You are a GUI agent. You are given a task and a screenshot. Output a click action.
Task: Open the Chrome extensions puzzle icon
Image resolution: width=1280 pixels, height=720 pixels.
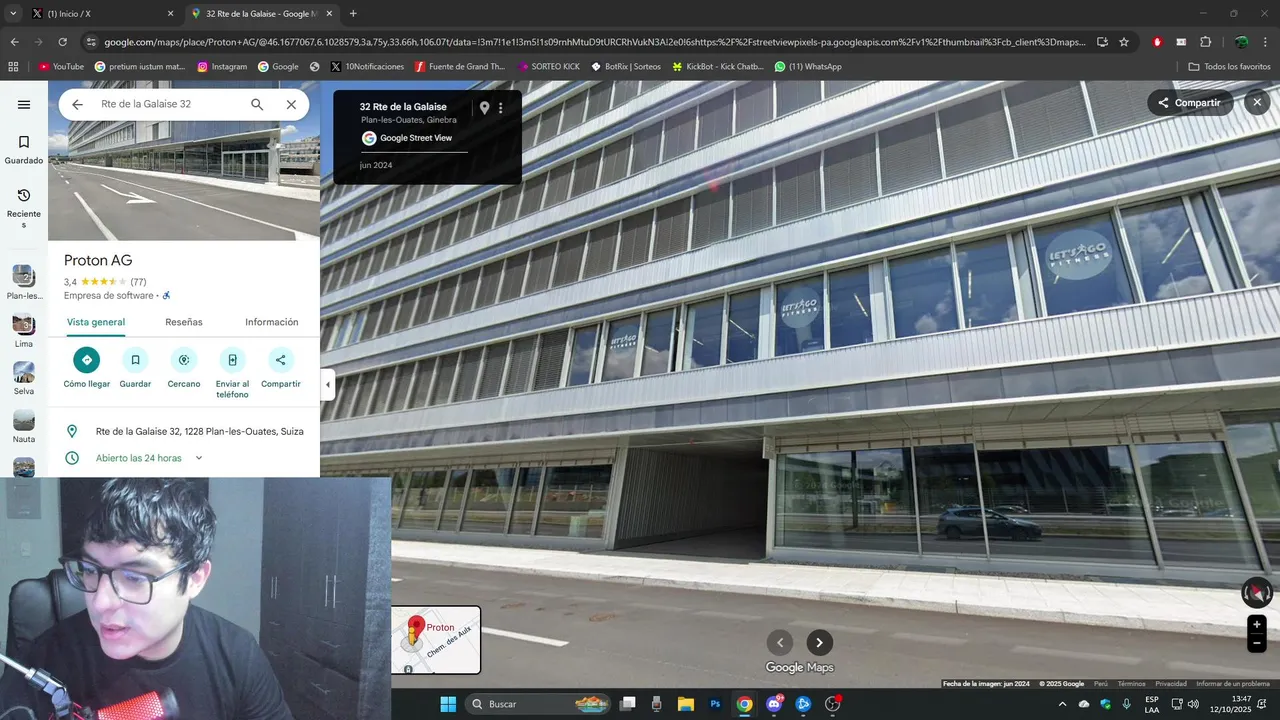1206,42
